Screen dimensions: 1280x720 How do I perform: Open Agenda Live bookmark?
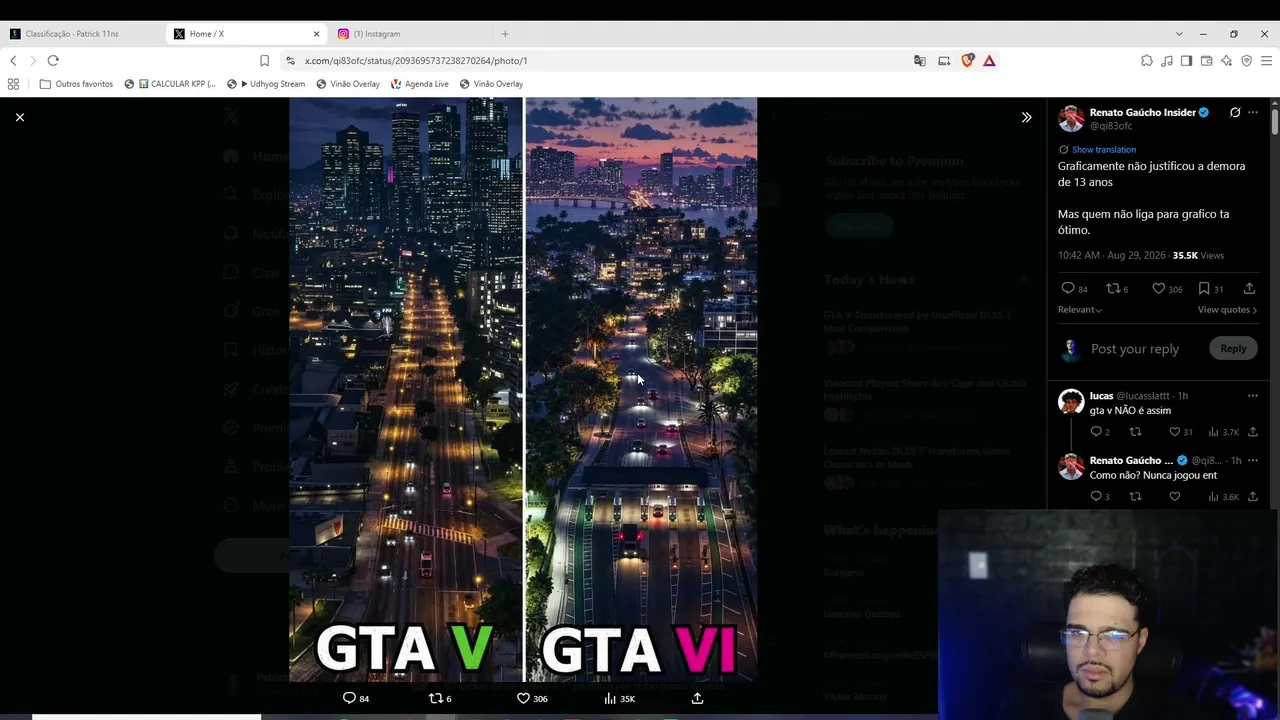coord(420,84)
